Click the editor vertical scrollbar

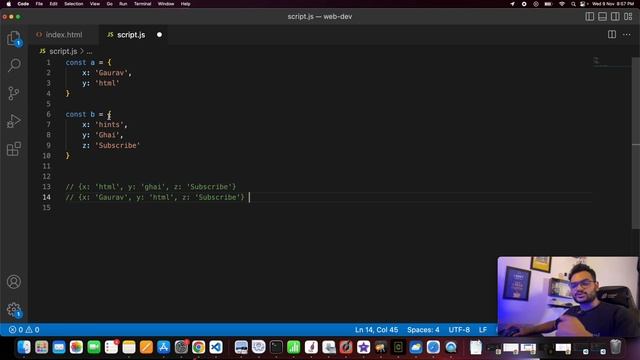(636, 143)
